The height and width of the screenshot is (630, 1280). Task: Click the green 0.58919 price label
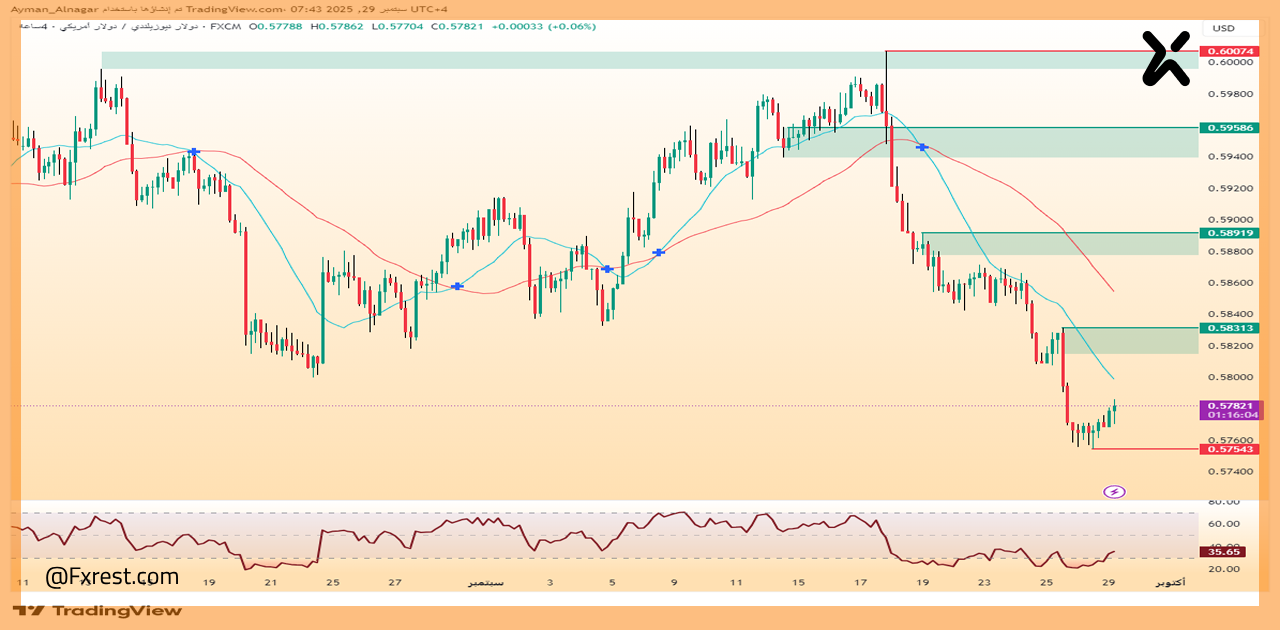(x=1230, y=233)
